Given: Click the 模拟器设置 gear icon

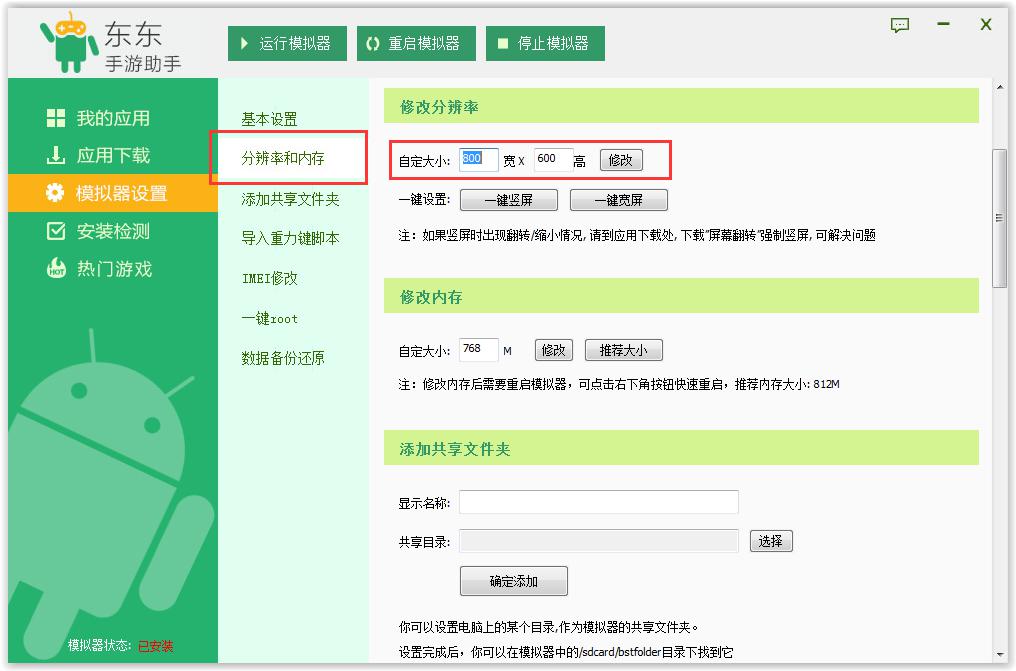Looking at the screenshot, I should [x=56, y=193].
